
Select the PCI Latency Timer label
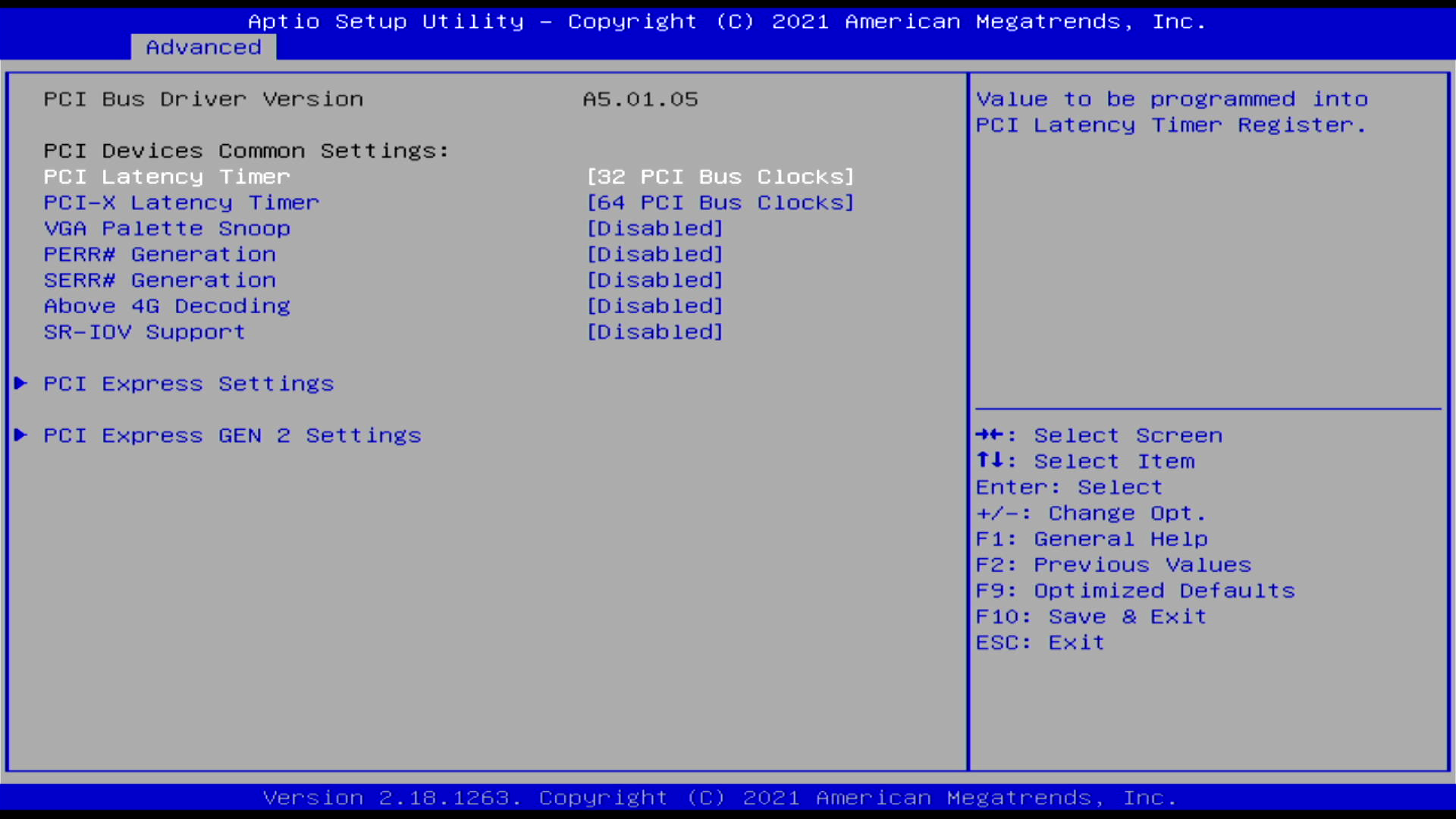tap(167, 177)
